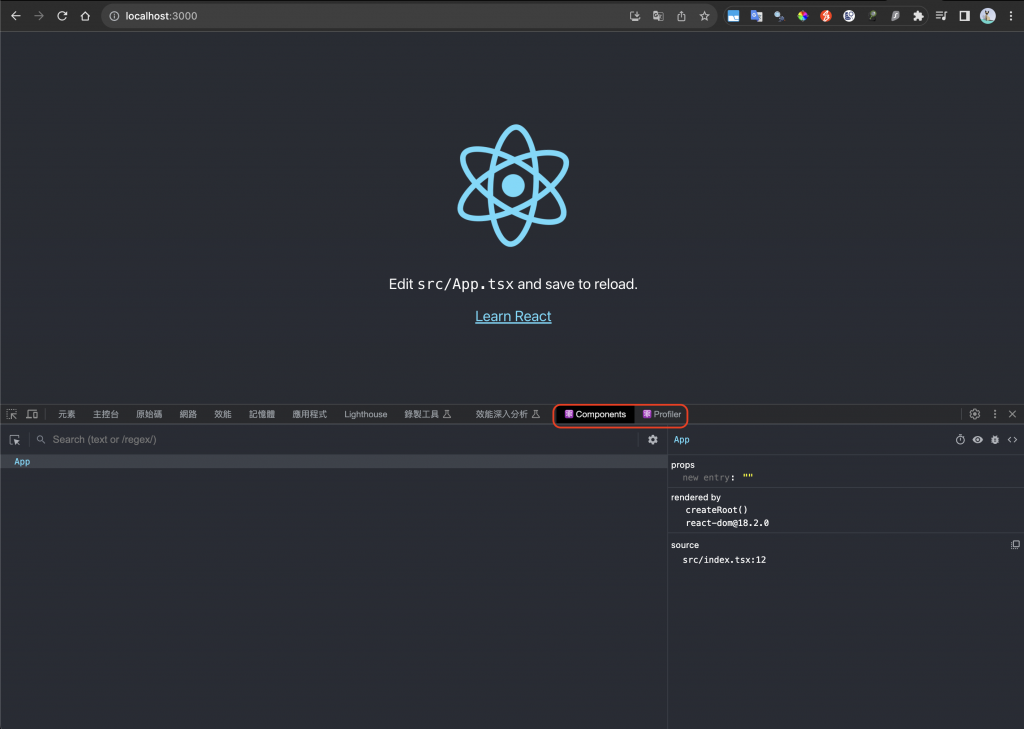The width and height of the screenshot is (1024, 729).
Task: Click react-dom@18.2.0 under rendered by
Action: pyautogui.click(x=727, y=523)
